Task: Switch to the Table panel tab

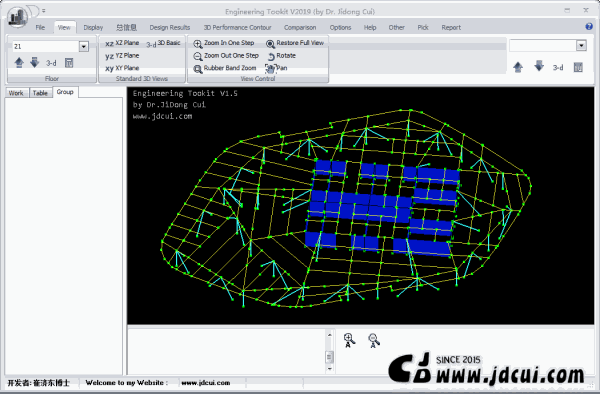Action: pyautogui.click(x=40, y=93)
